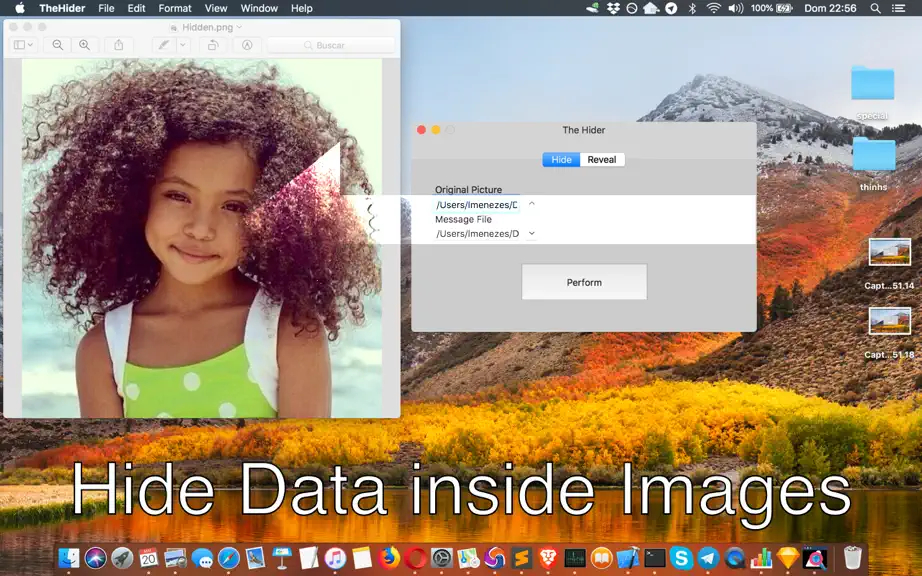Open the Format menu
Screen dimensions: 922x576
click(x=175, y=8)
